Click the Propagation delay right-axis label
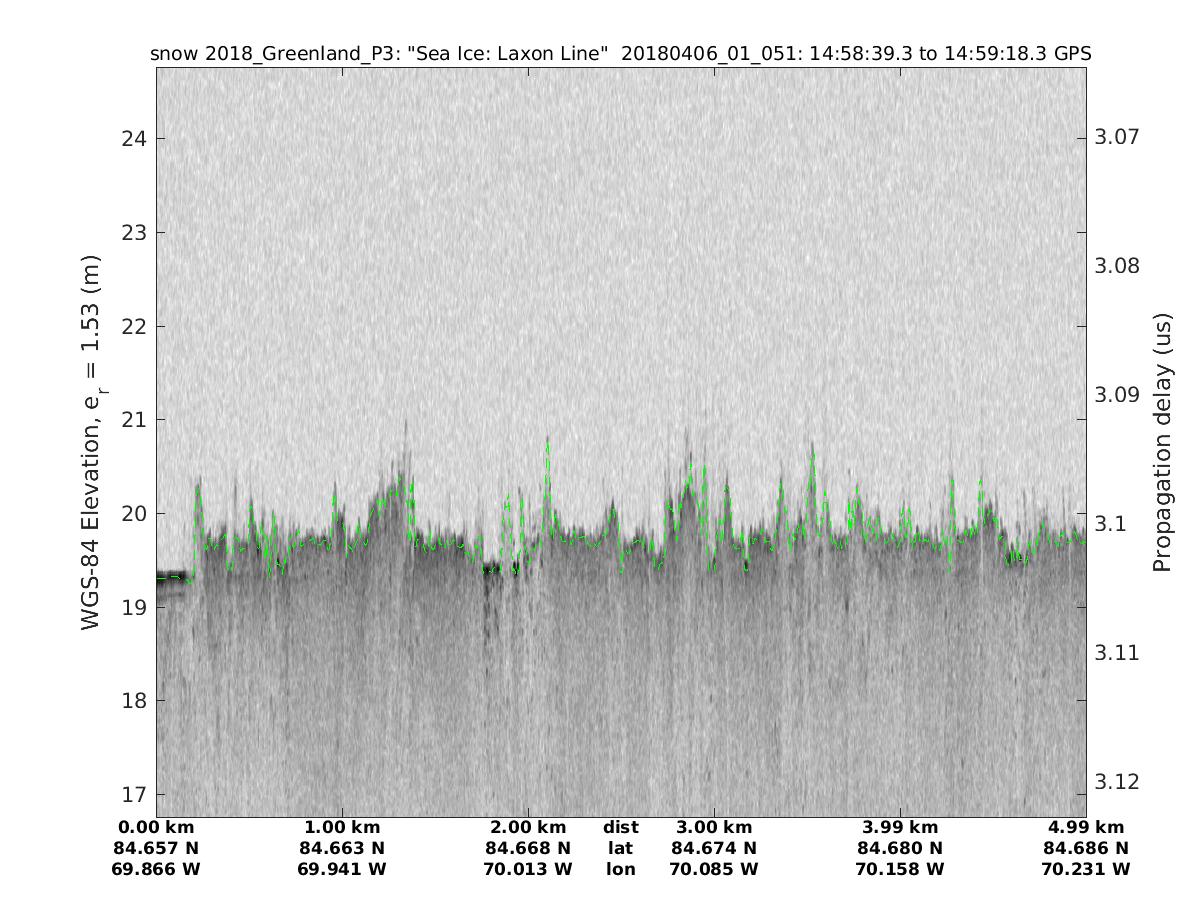Image resolution: width=1200 pixels, height=900 pixels. coord(1161,442)
